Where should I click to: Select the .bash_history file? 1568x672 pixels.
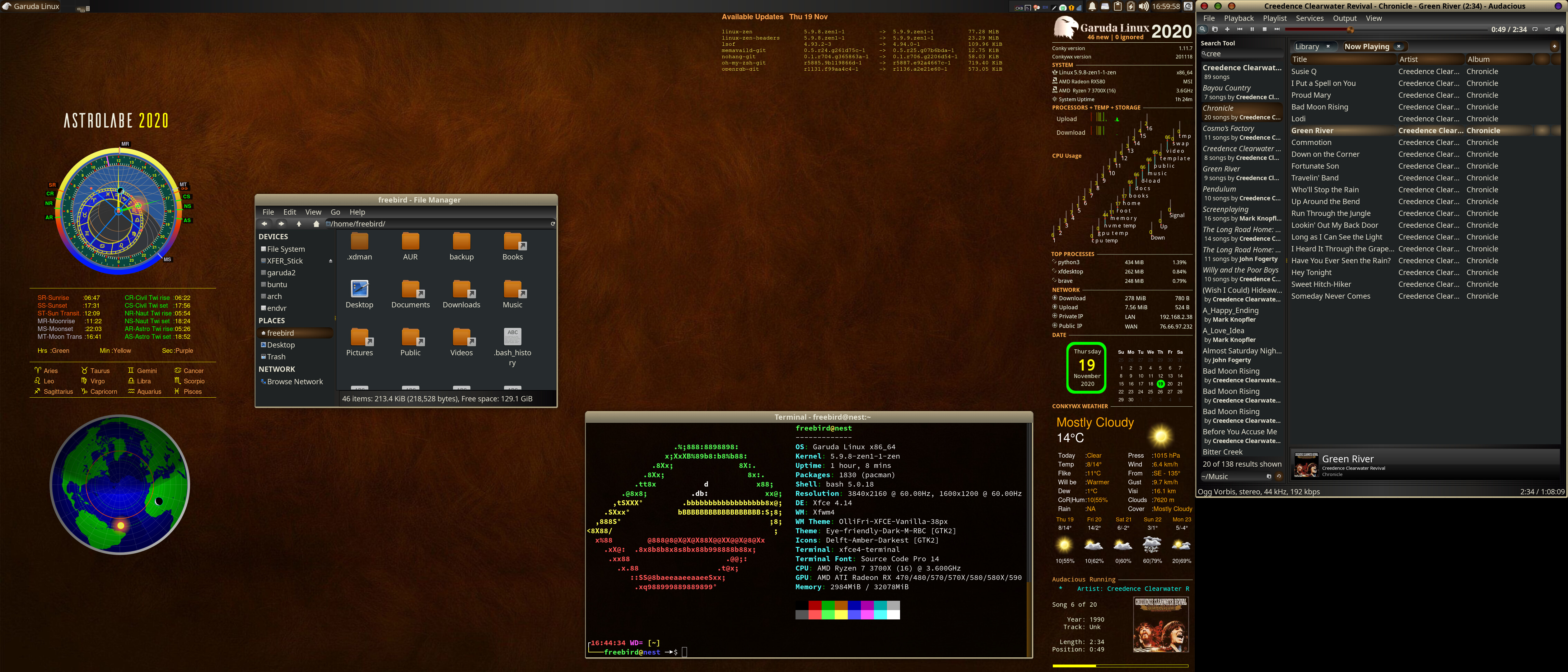512,348
